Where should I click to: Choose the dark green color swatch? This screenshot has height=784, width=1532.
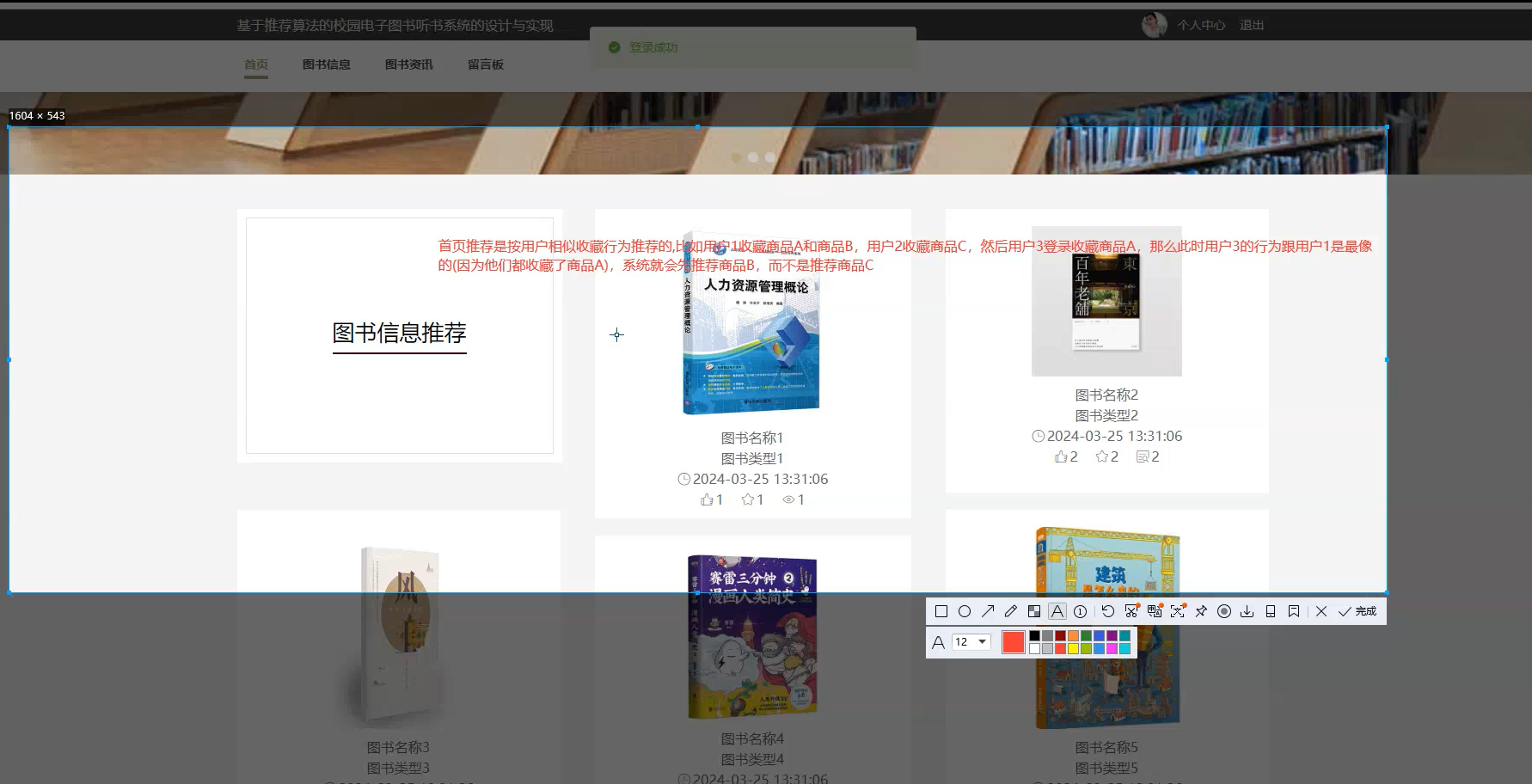point(1087,636)
